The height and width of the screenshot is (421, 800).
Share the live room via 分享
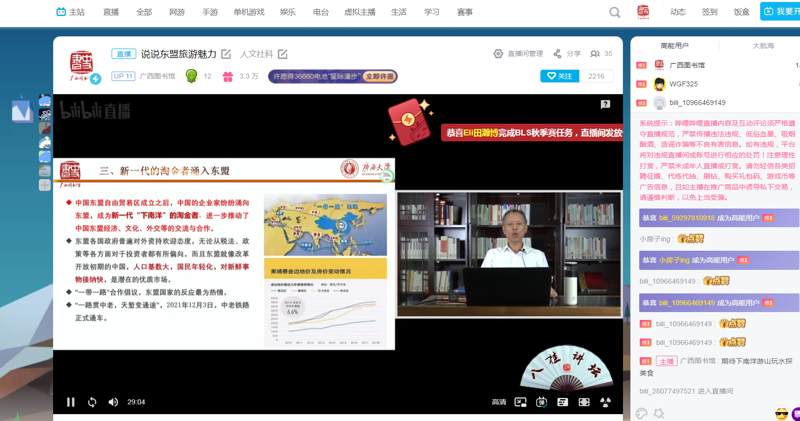(x=567, y=54)
